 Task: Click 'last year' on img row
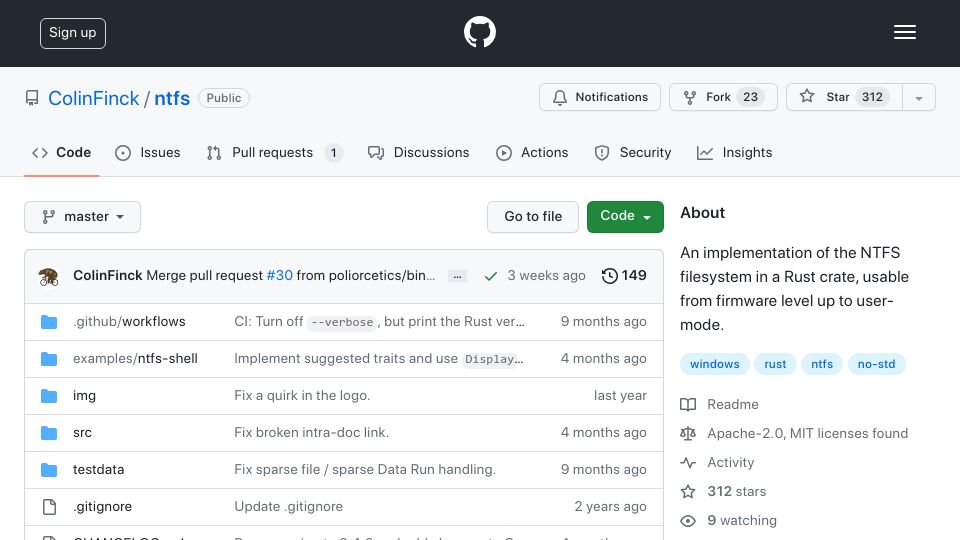tap(620, 396)
